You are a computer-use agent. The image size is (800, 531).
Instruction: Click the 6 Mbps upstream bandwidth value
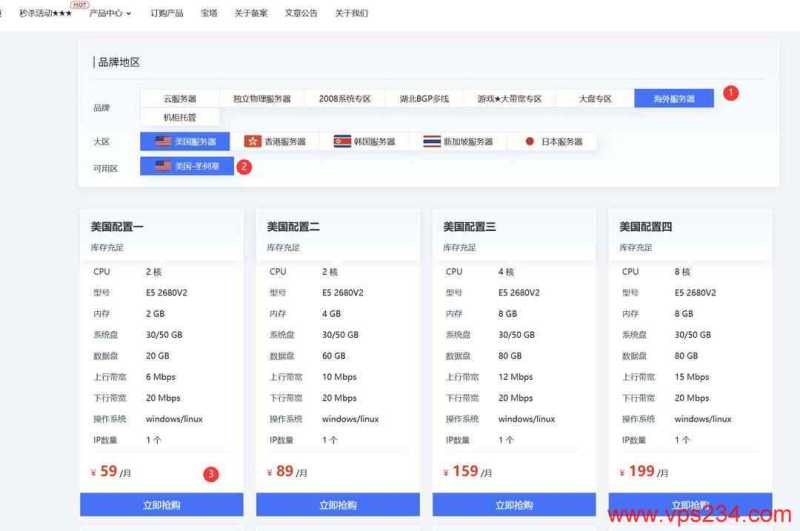[161, 377]
